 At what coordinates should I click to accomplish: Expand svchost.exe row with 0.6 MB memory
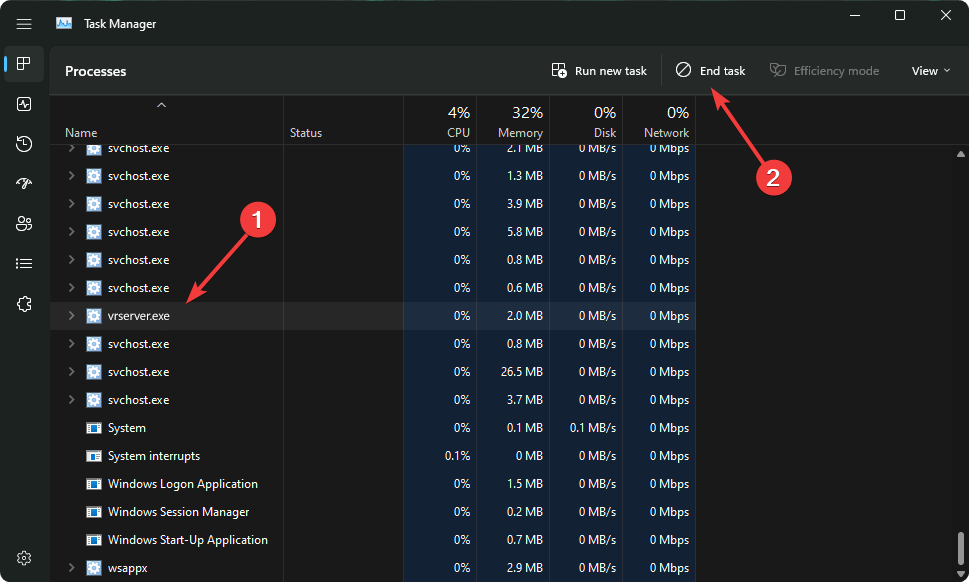[x=71, y=288]
